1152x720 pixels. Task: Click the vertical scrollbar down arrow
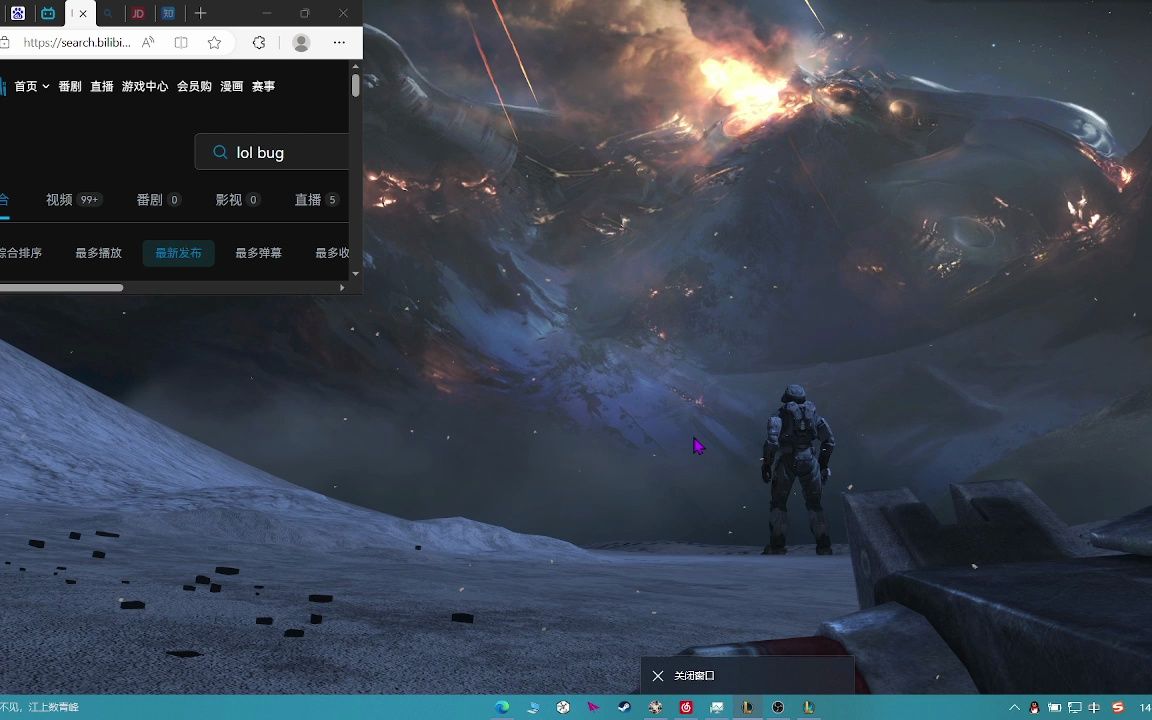click(356, 274)
